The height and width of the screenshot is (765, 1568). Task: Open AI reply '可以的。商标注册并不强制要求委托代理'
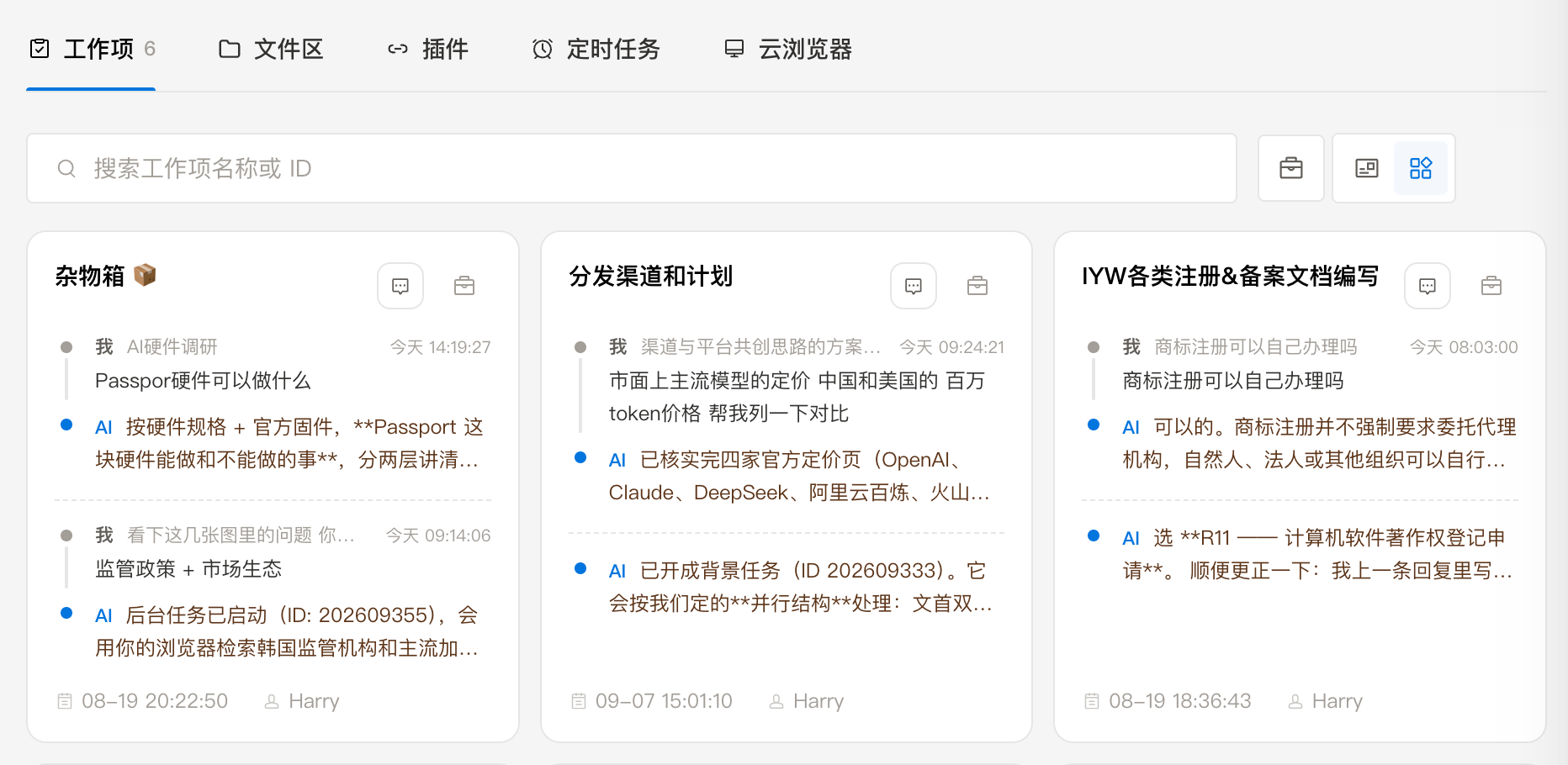[1320, 443]
